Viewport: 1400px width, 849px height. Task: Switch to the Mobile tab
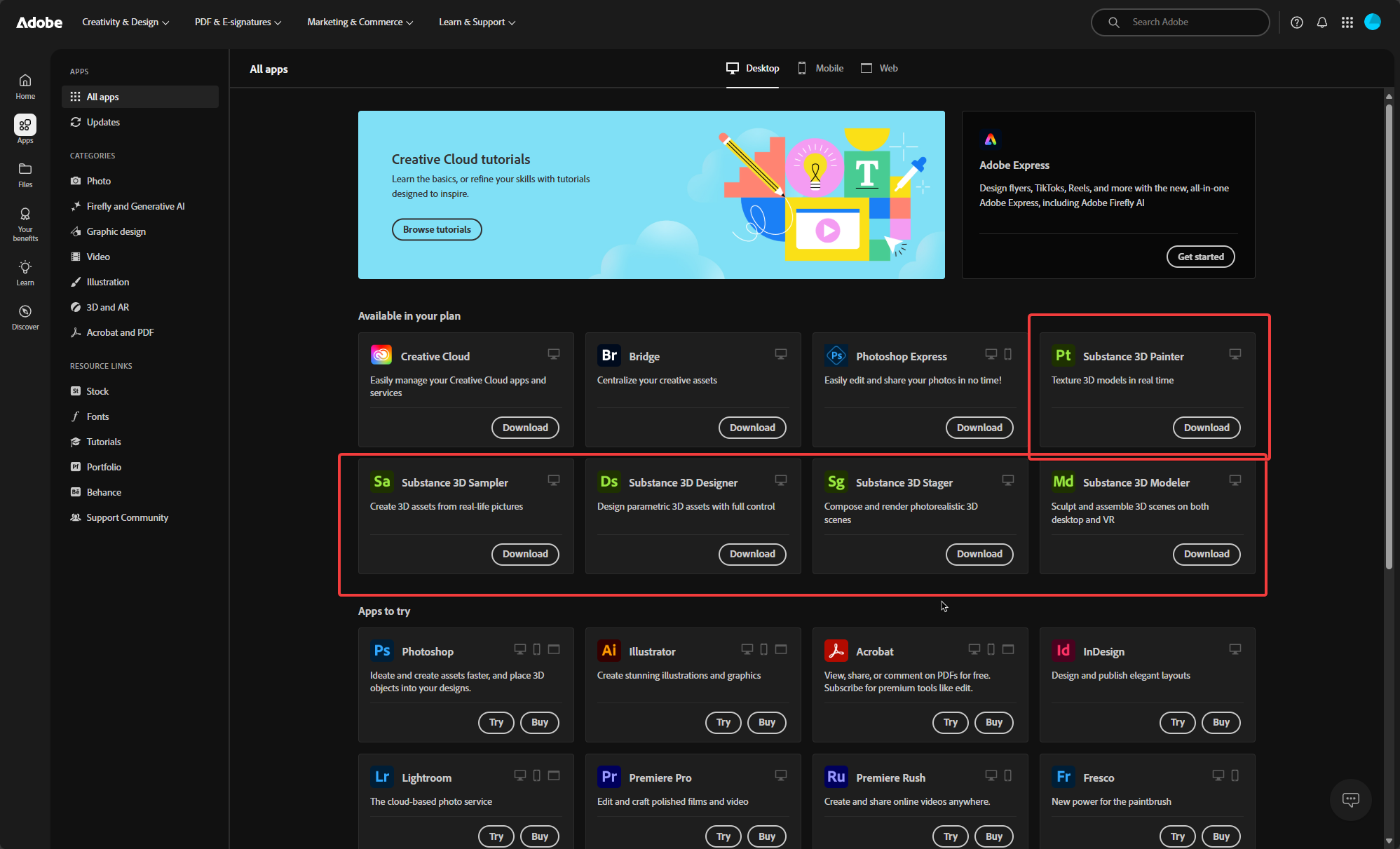click(x=821, y=68)
